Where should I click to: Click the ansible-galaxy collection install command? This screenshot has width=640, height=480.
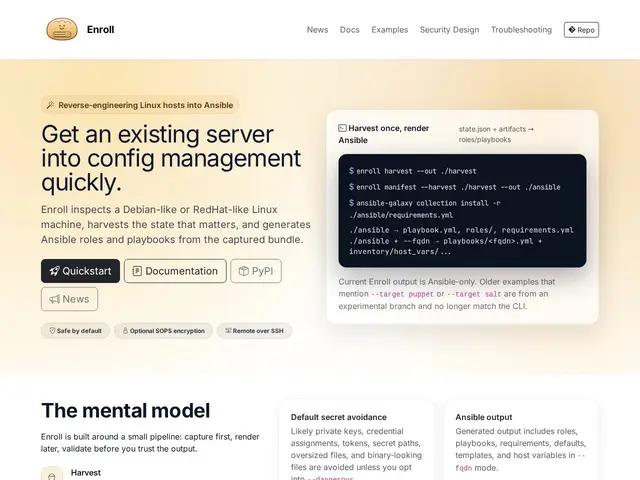pos(425,209)
